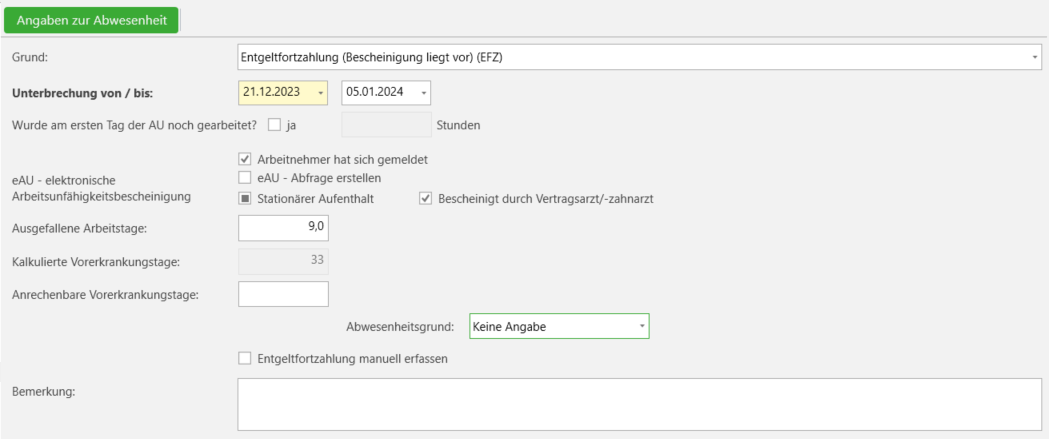
Task: Uncheck 'Arbeitnehmer hat sich gemeldet'
Action: point(245,160)
